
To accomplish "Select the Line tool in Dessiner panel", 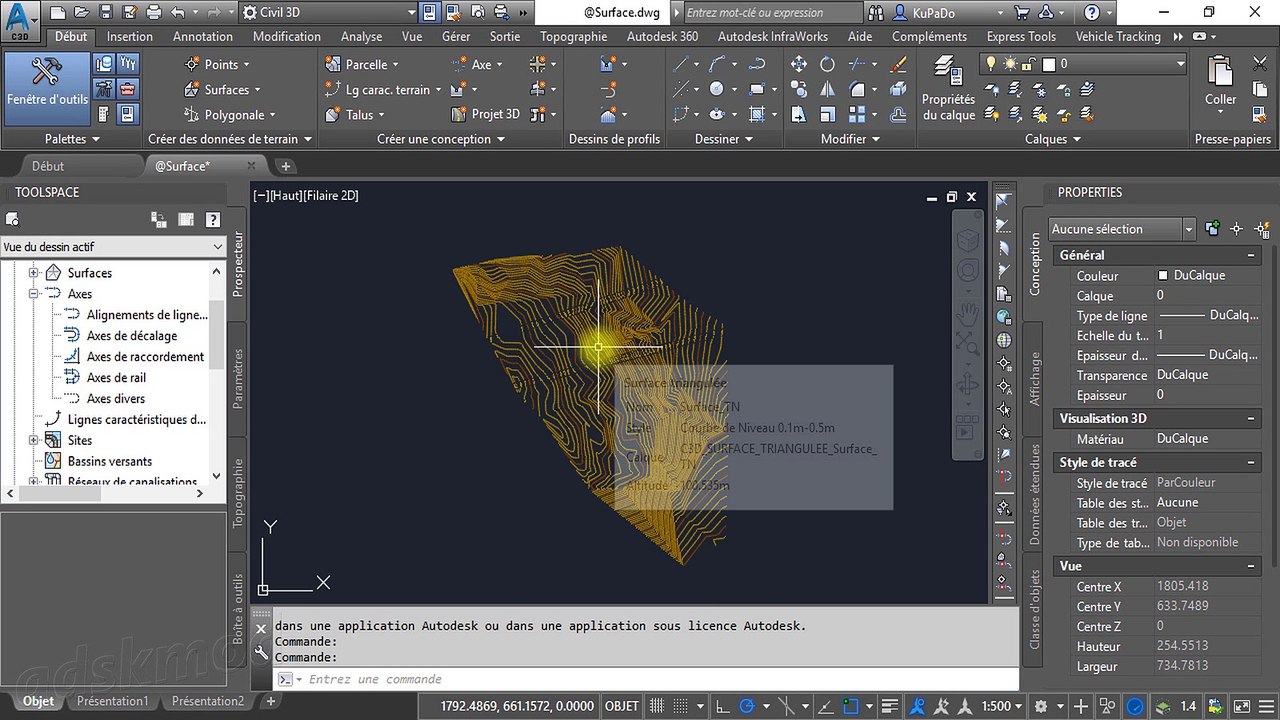I will pyautogui.click(x=681, y=64).
